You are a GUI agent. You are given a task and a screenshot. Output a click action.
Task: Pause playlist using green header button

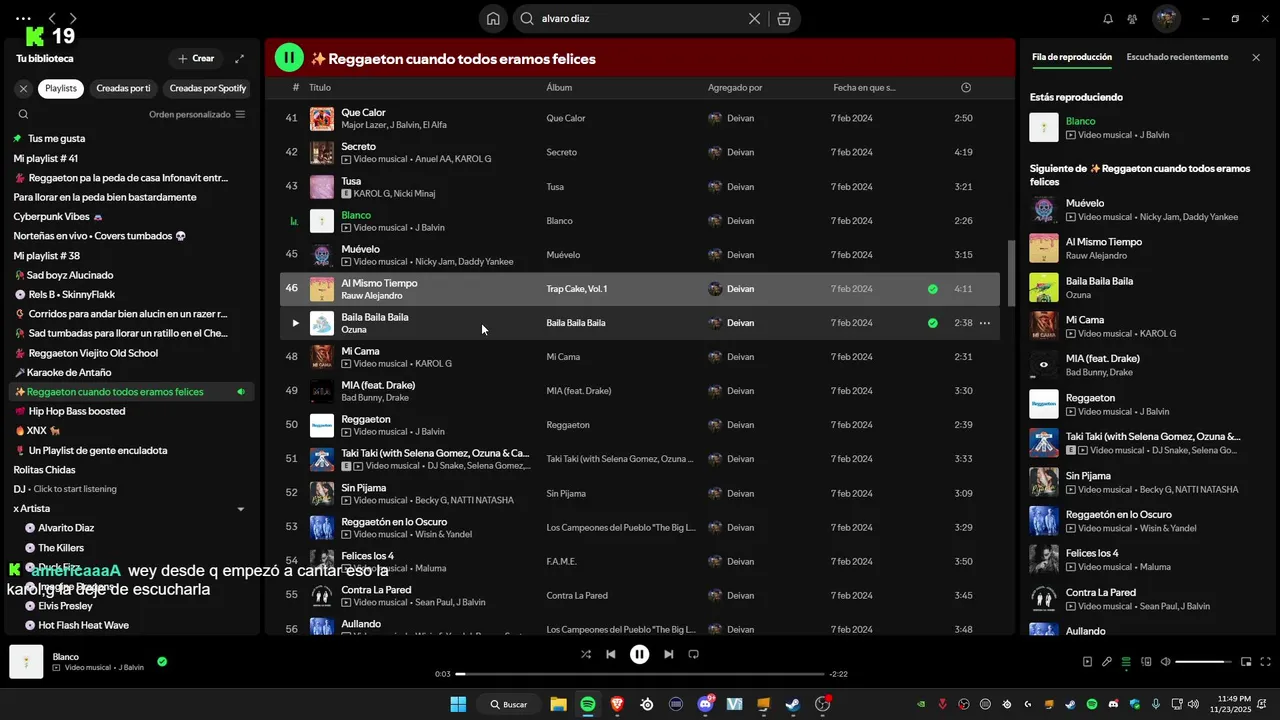[289, 58]
